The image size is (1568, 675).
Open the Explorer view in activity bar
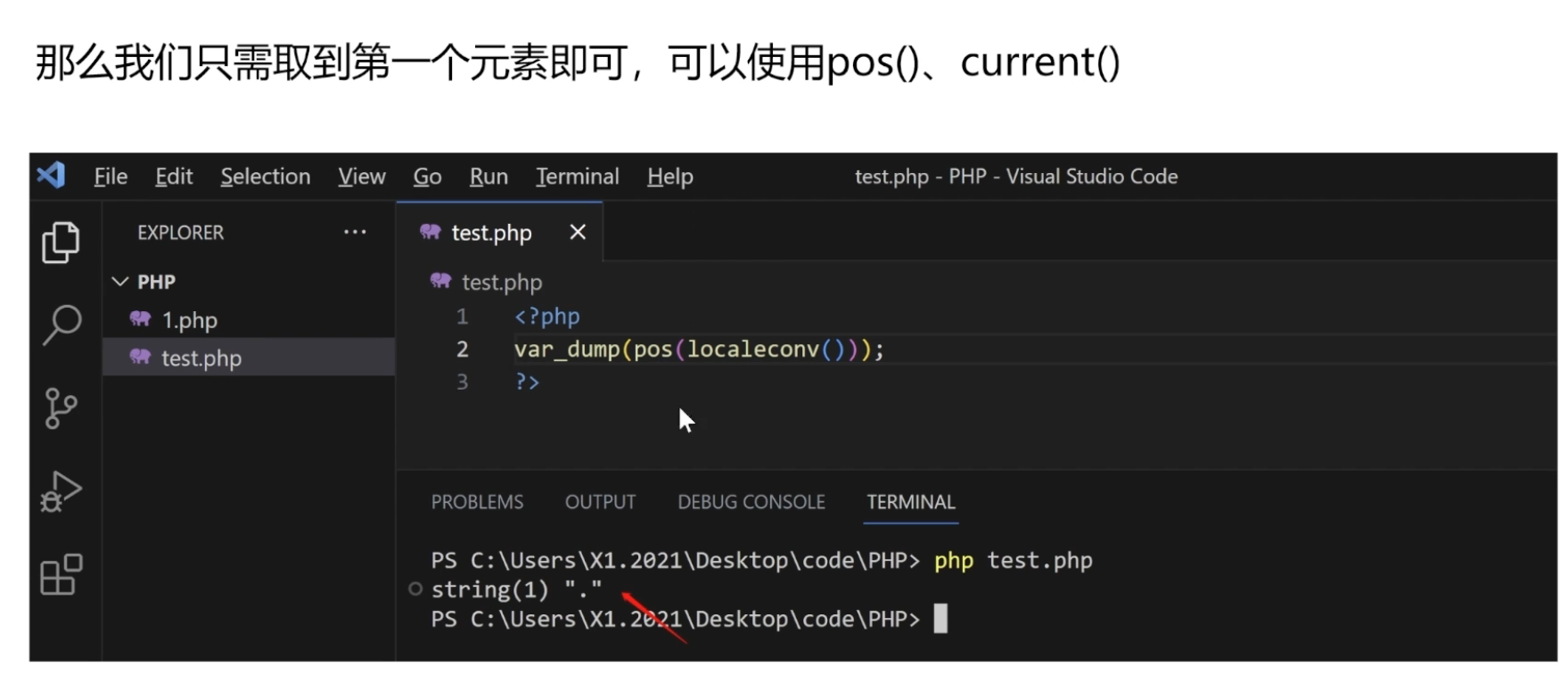coord(61,243)
